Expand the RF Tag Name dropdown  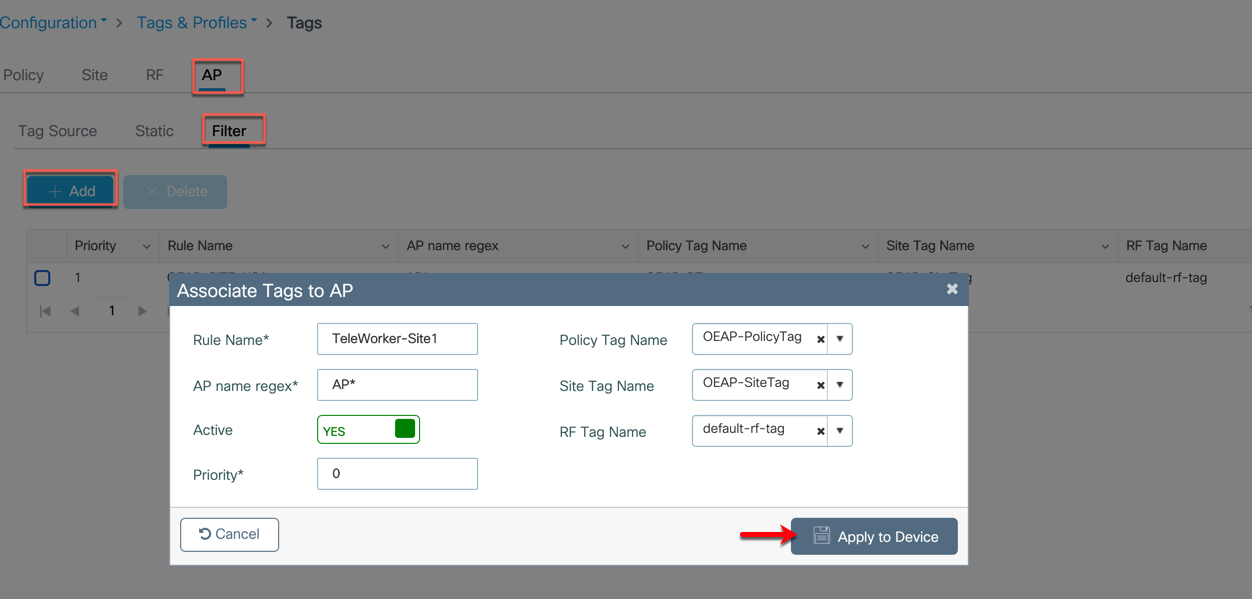tap(840, 430)
